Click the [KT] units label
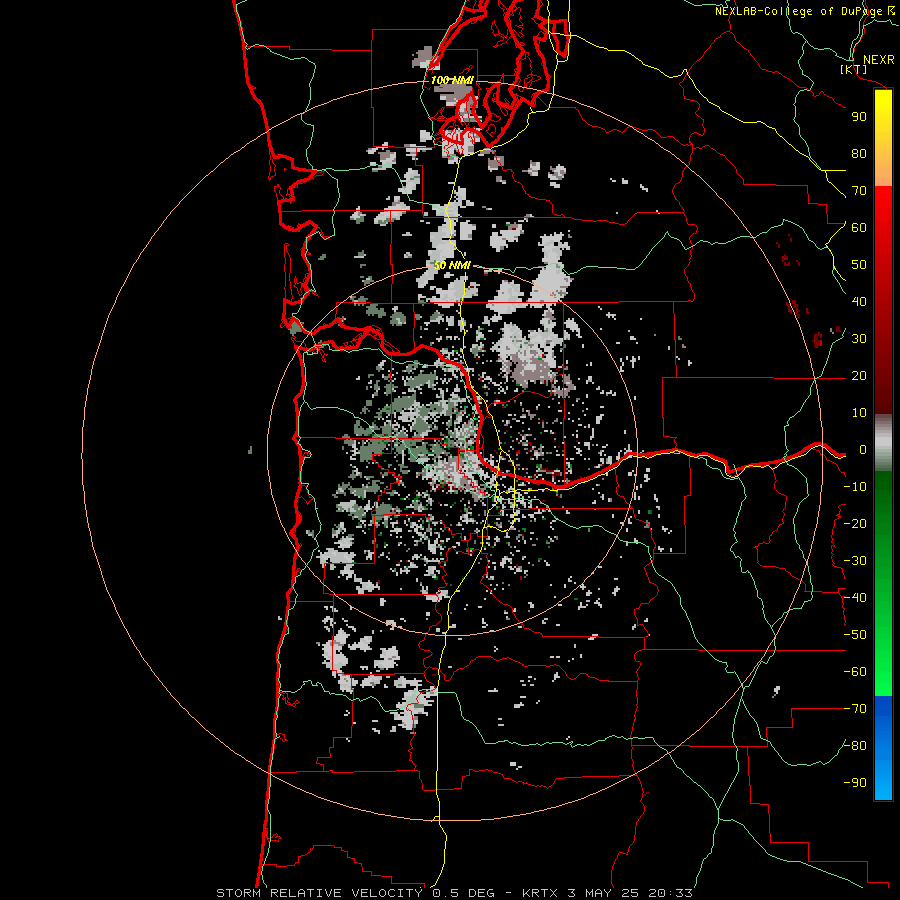The width and height of the screenshot is (900, 900). point(854,69)
